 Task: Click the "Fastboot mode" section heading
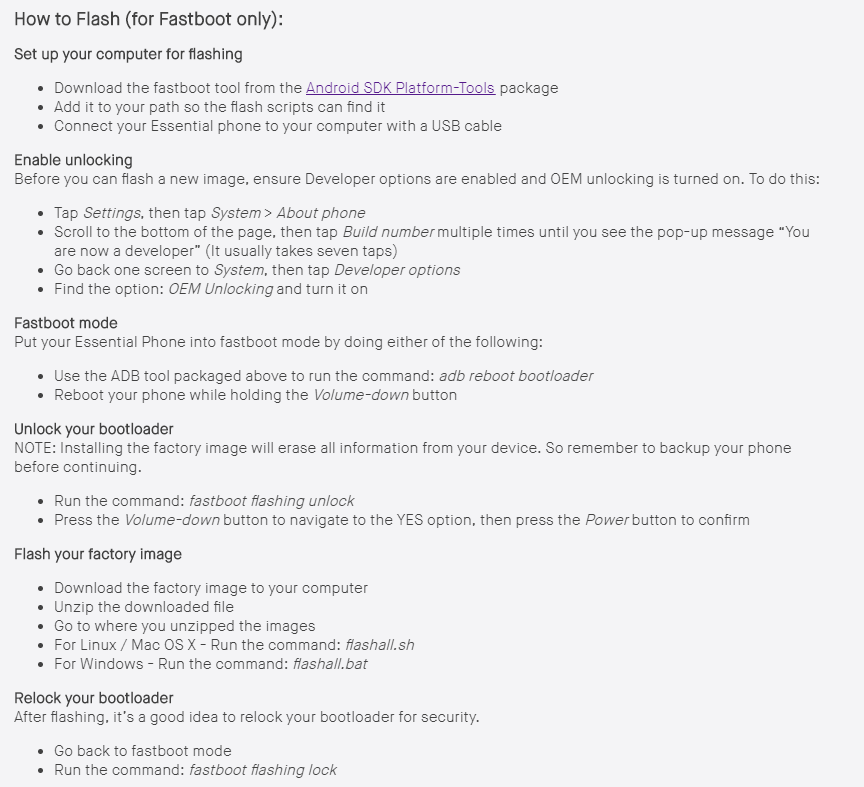(66, 323)
